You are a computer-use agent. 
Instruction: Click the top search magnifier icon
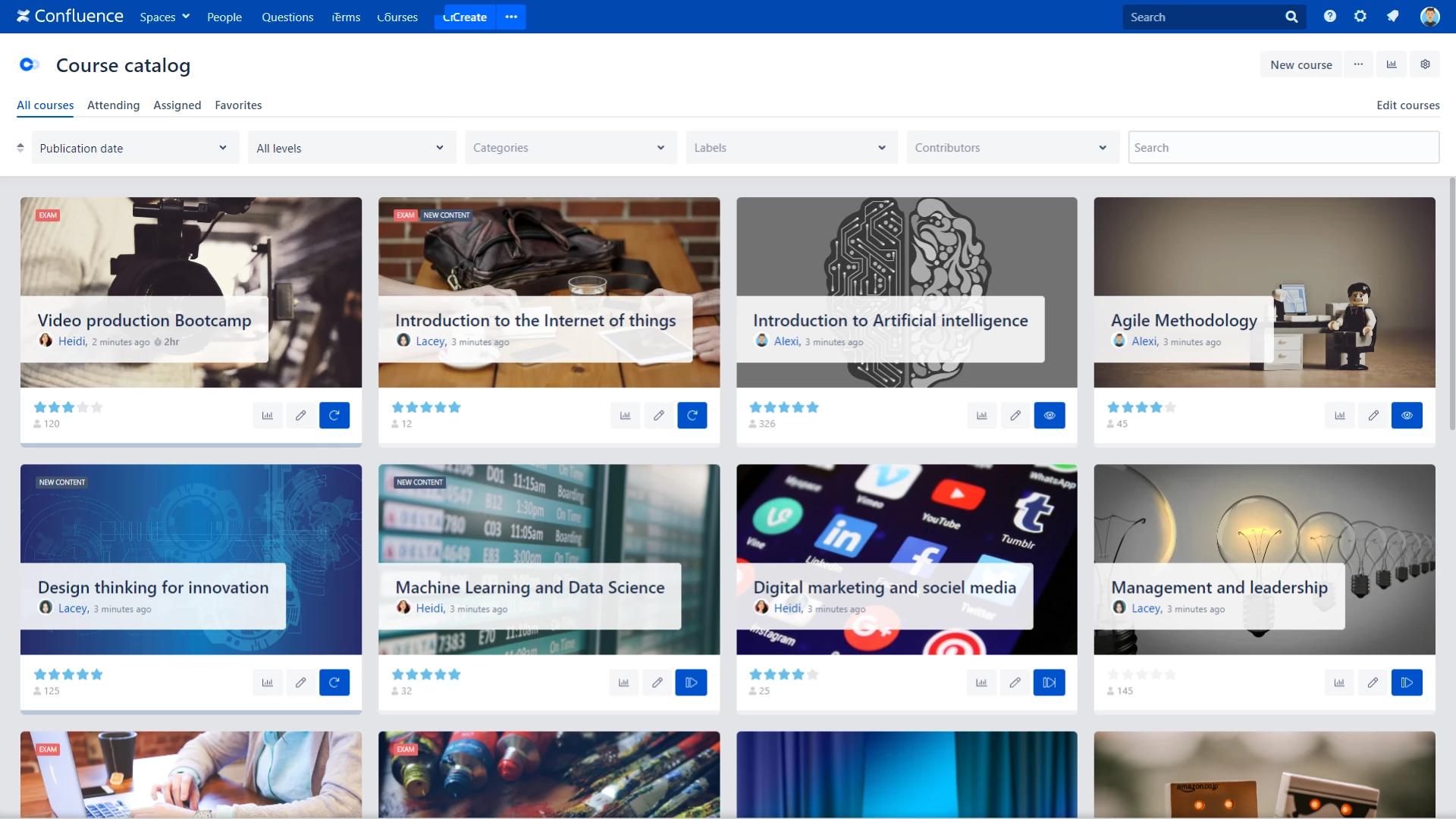[x=1291, y=17]
